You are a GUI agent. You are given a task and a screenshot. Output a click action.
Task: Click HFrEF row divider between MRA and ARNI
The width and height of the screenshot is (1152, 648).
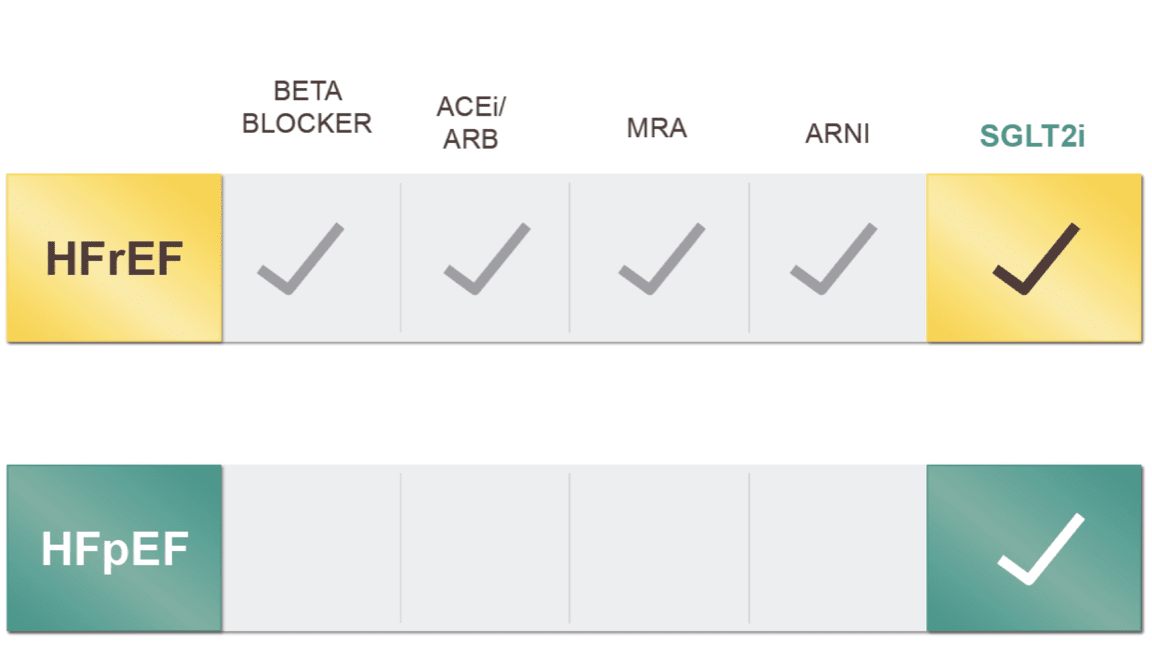749,257
